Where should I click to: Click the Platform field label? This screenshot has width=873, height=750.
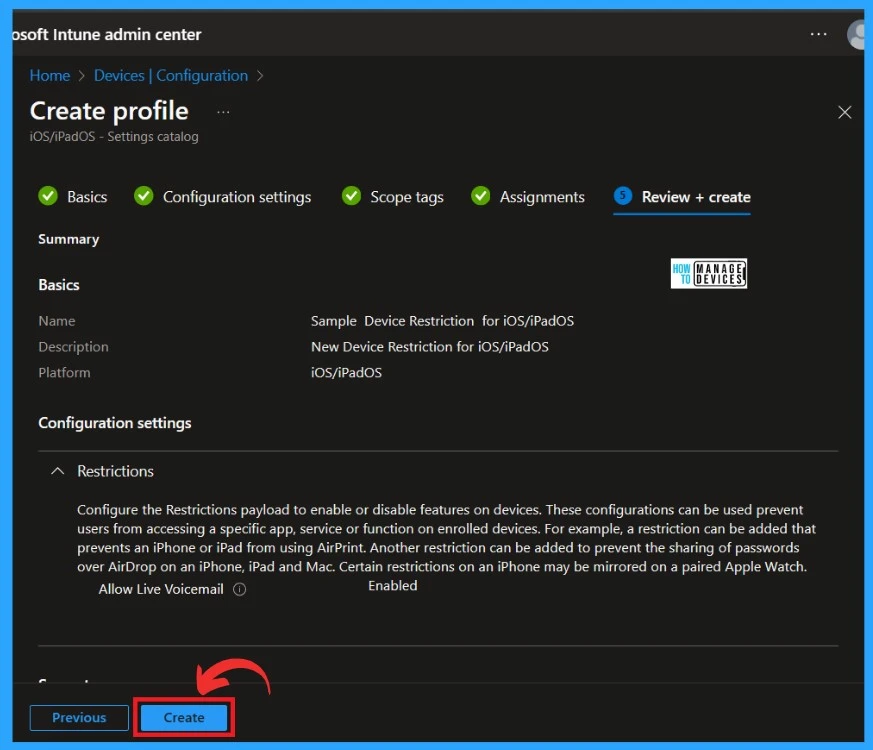pyautogui.click(x=64, y=372)
